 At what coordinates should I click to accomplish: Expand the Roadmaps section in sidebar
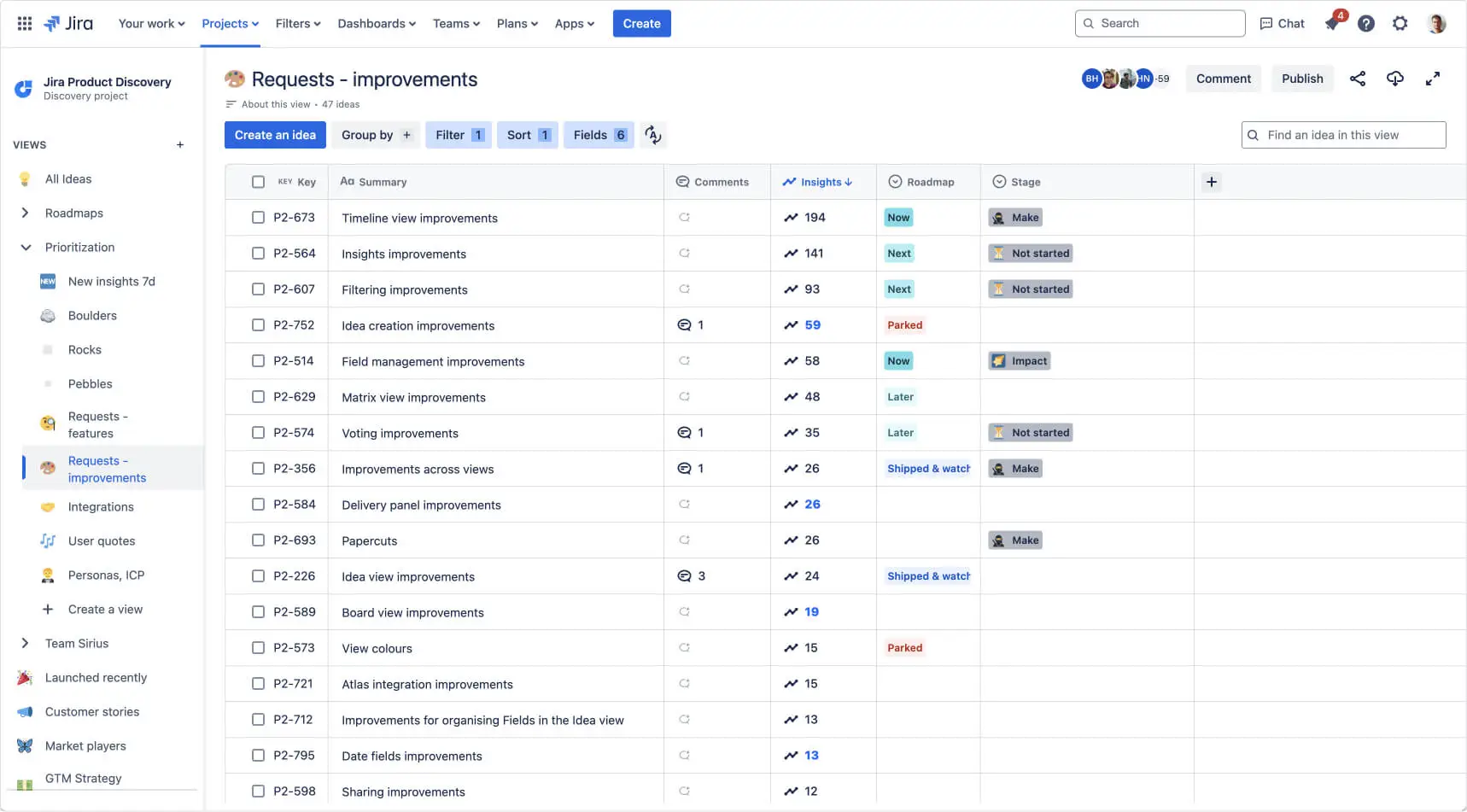point(25,213)
